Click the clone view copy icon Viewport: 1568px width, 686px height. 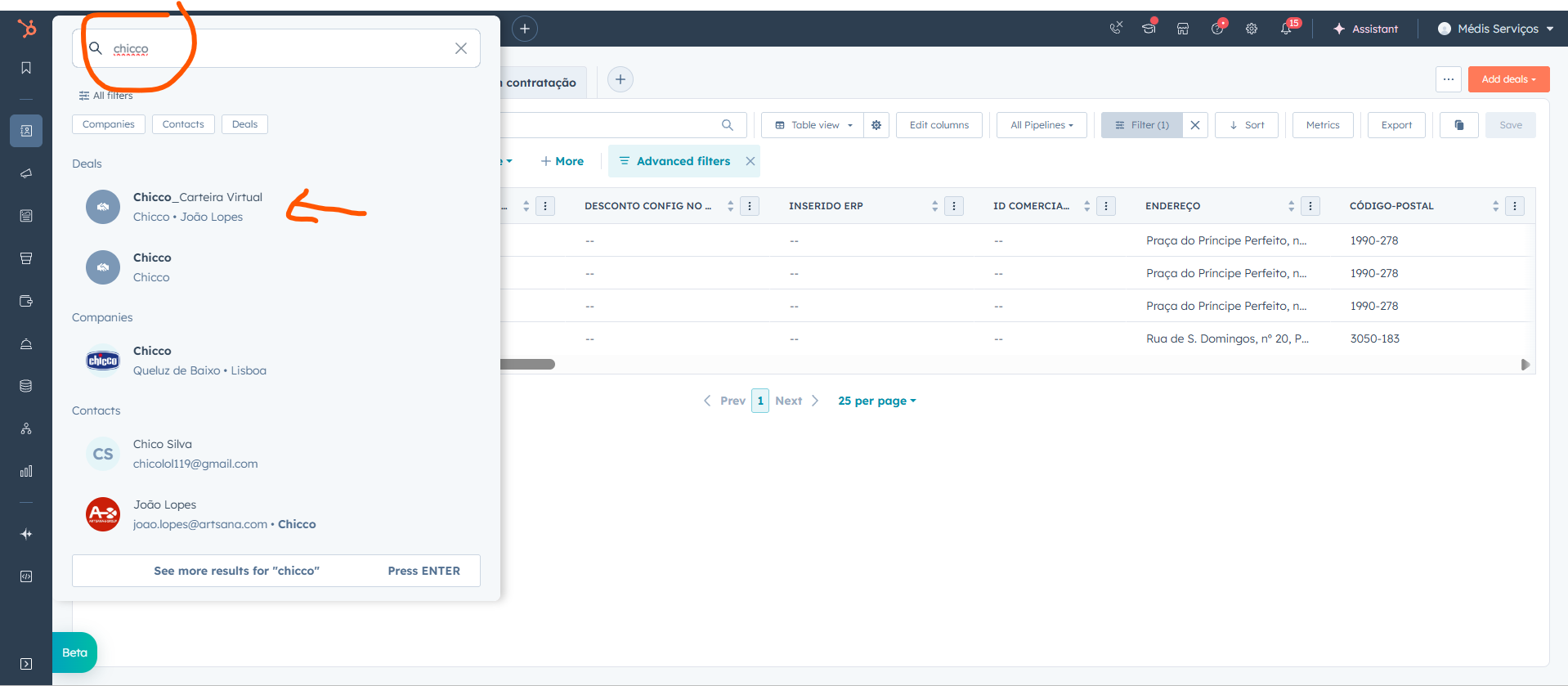pos(1458,125)
